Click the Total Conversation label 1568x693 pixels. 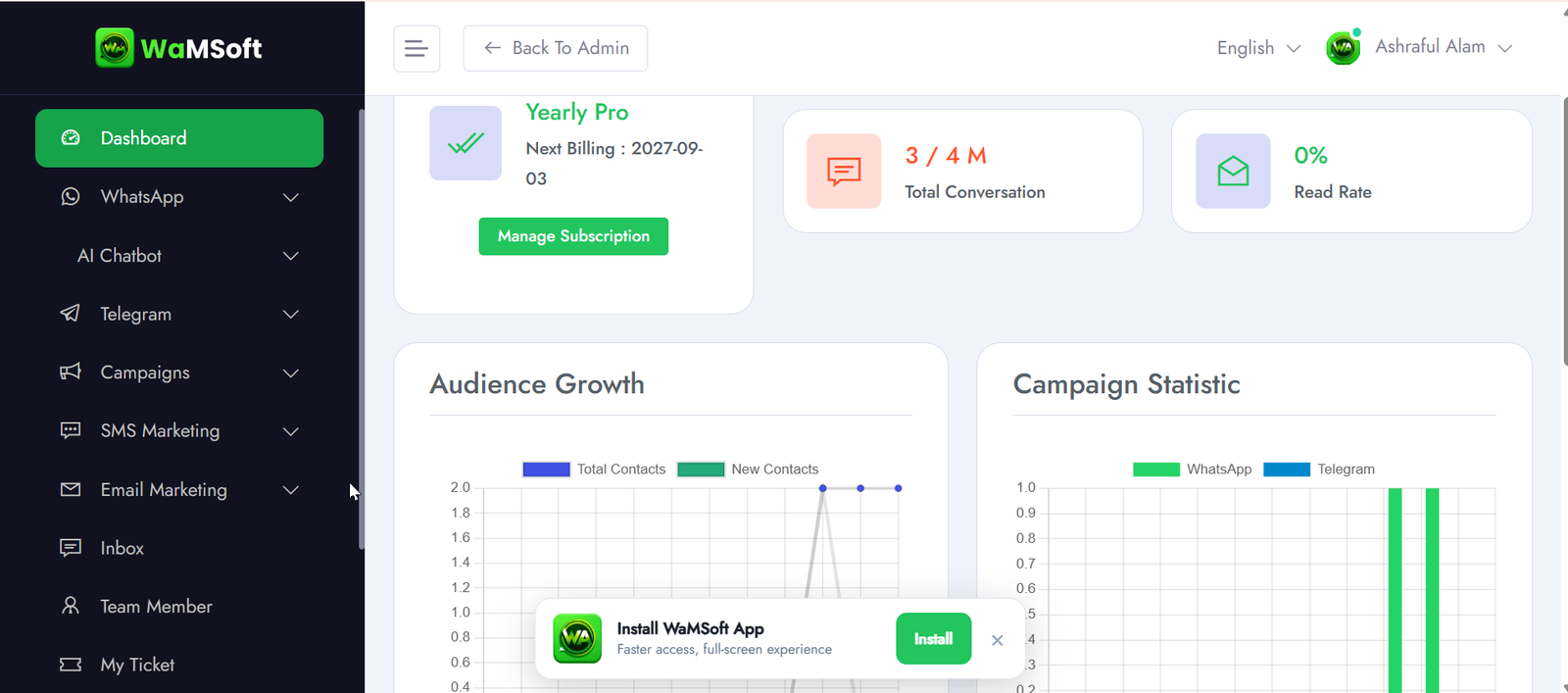[975, 192]
